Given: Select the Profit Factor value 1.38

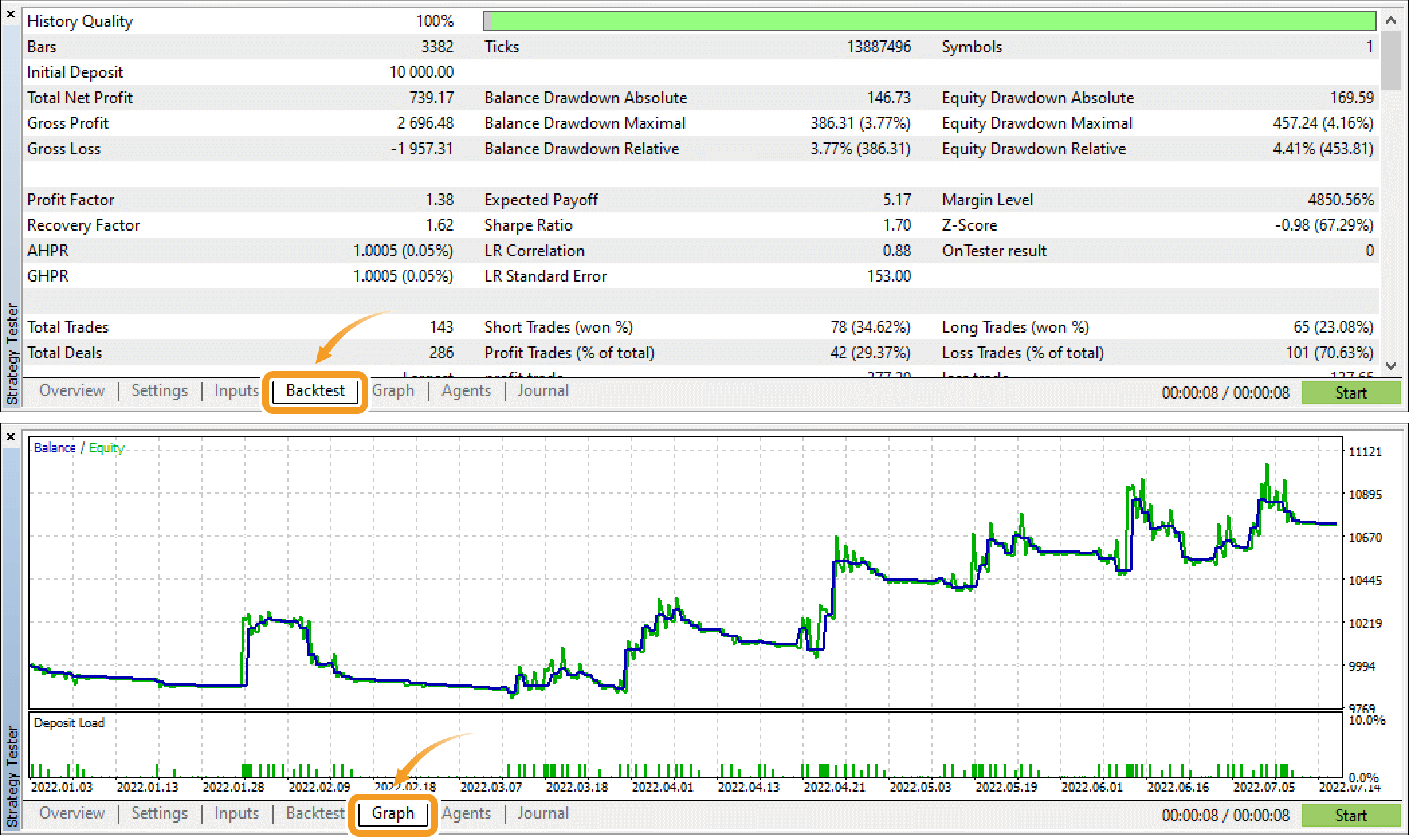Looking at the screenshot, I should 439,200.
